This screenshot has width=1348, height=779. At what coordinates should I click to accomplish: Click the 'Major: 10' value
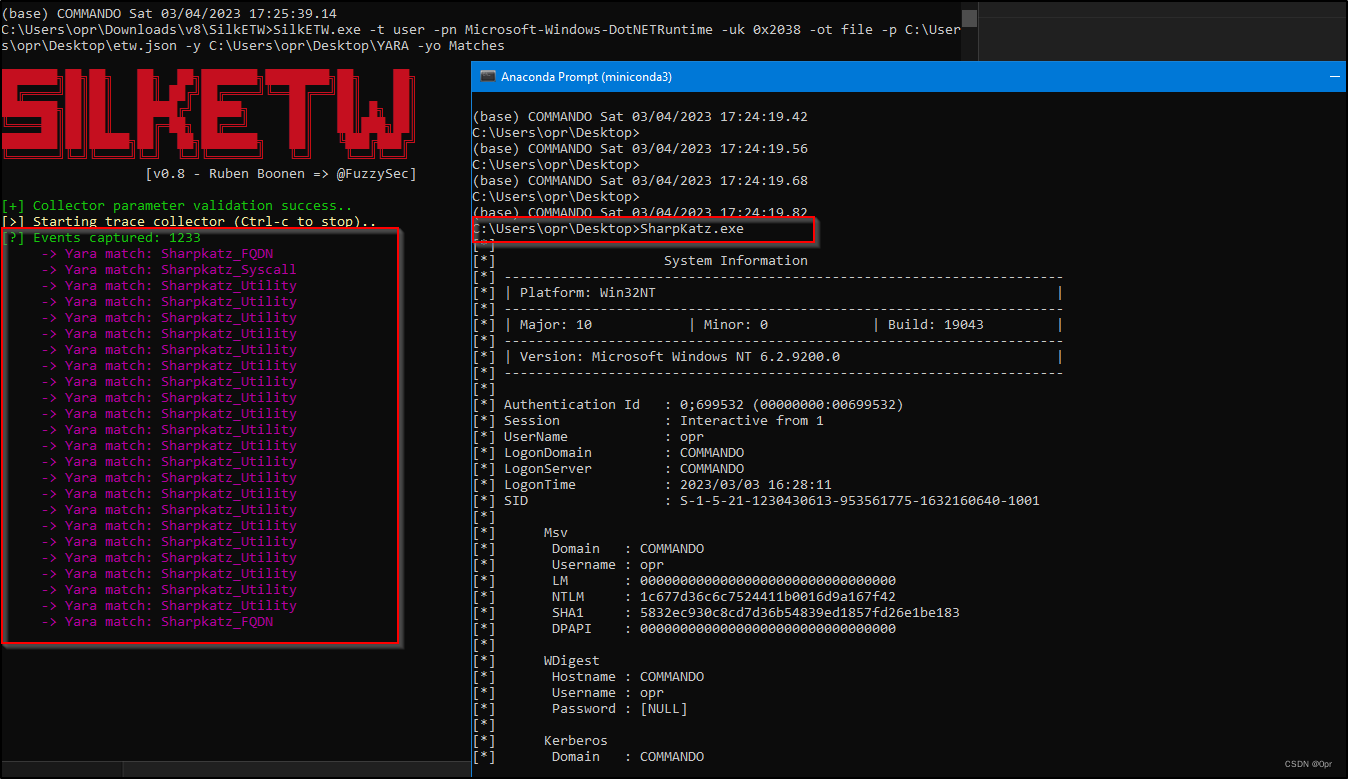tap(556, 325)
